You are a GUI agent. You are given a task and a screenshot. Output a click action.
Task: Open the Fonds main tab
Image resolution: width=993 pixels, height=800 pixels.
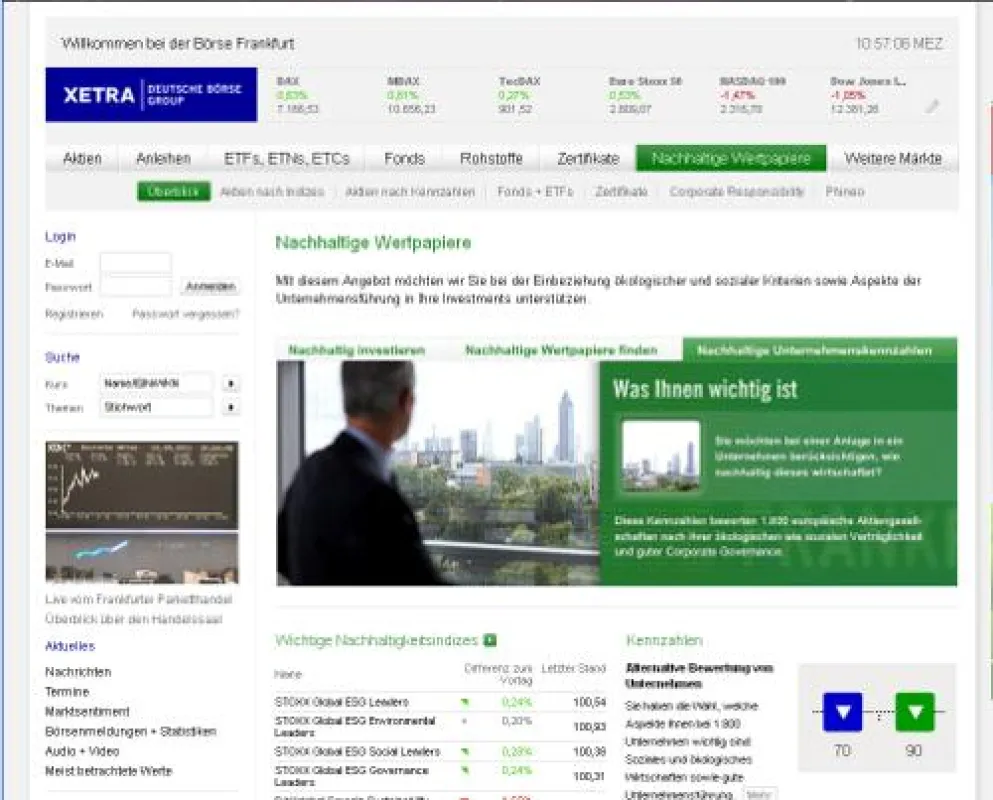404,158
